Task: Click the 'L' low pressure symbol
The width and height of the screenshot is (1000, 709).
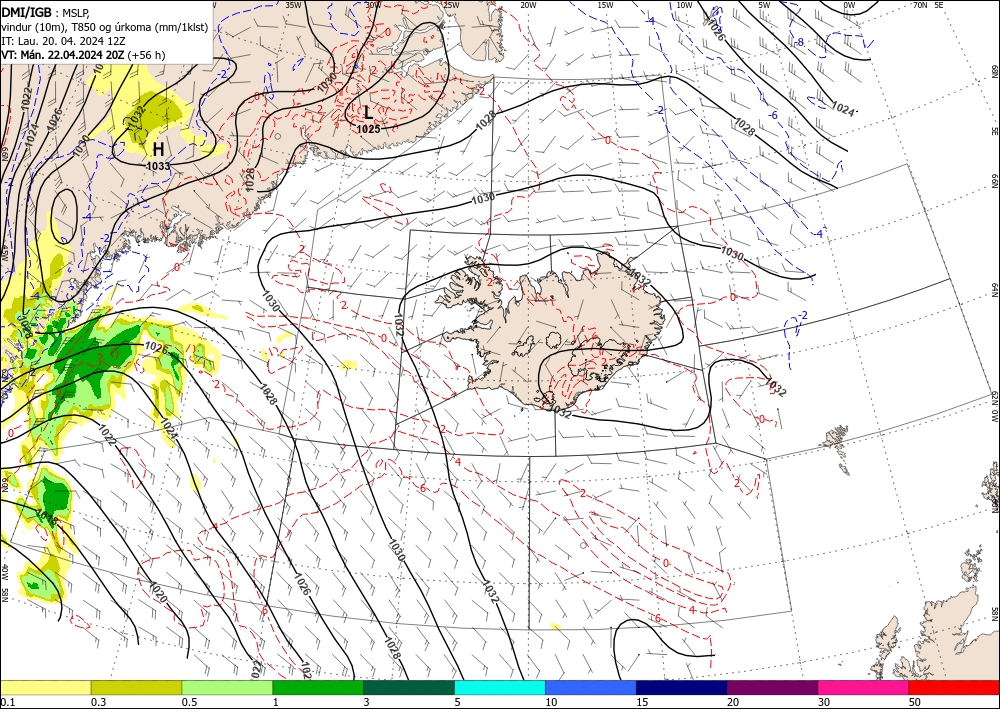Action: [368, 113]
